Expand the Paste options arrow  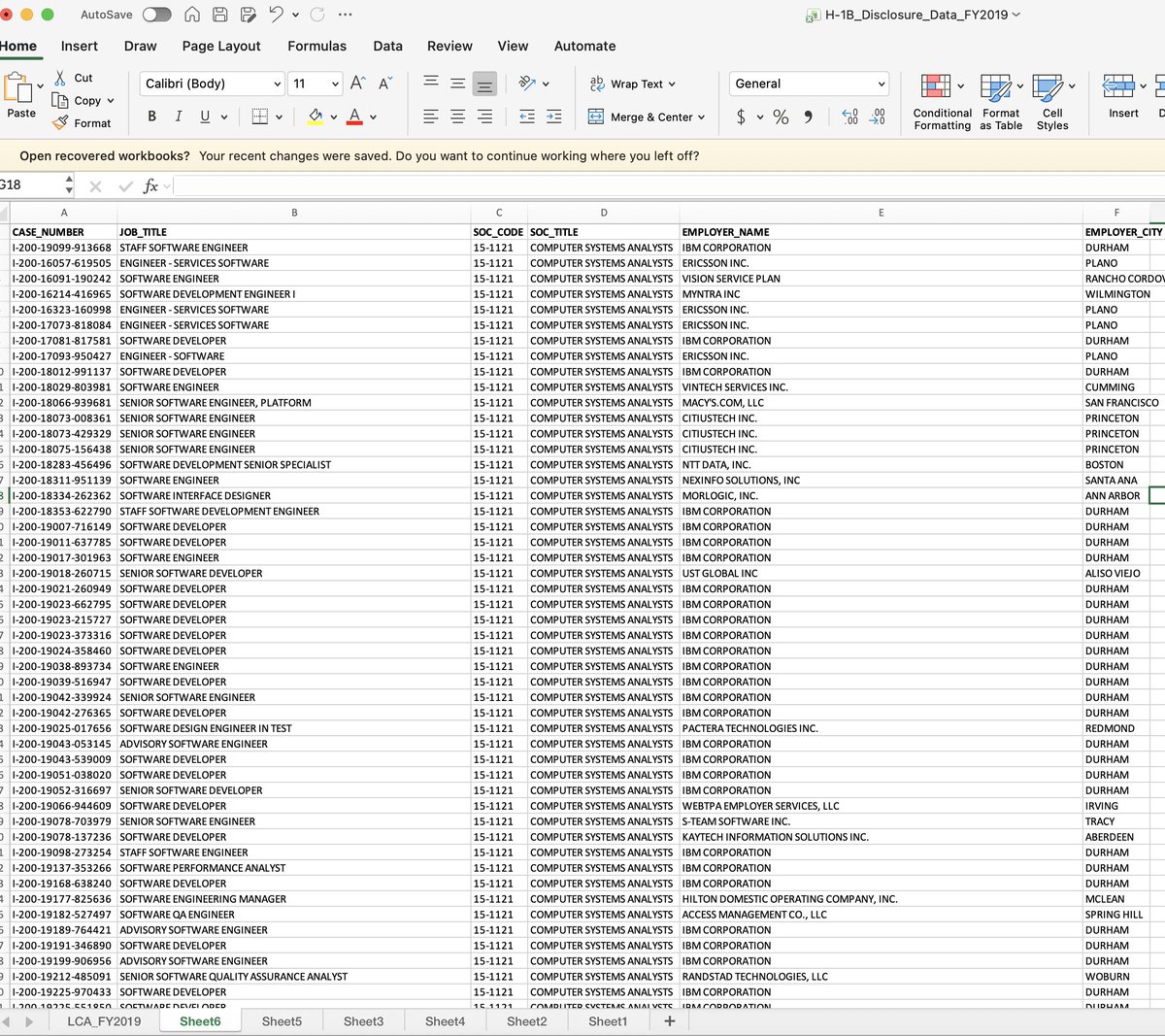pyautogui.click(x=40, y=86)
